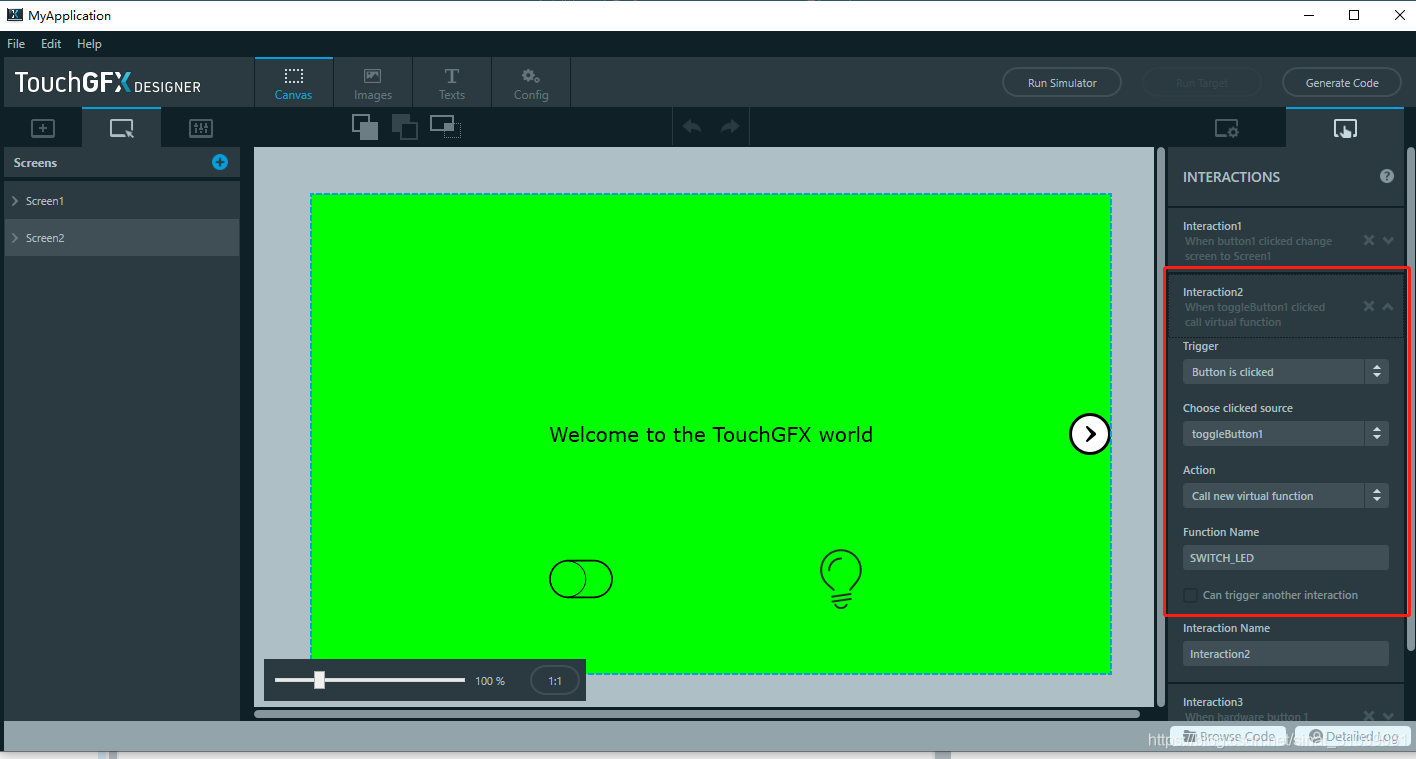The image size is (1416, 759).
Task: Click the TouchGFX Designer logo
Action: point(108,83)
